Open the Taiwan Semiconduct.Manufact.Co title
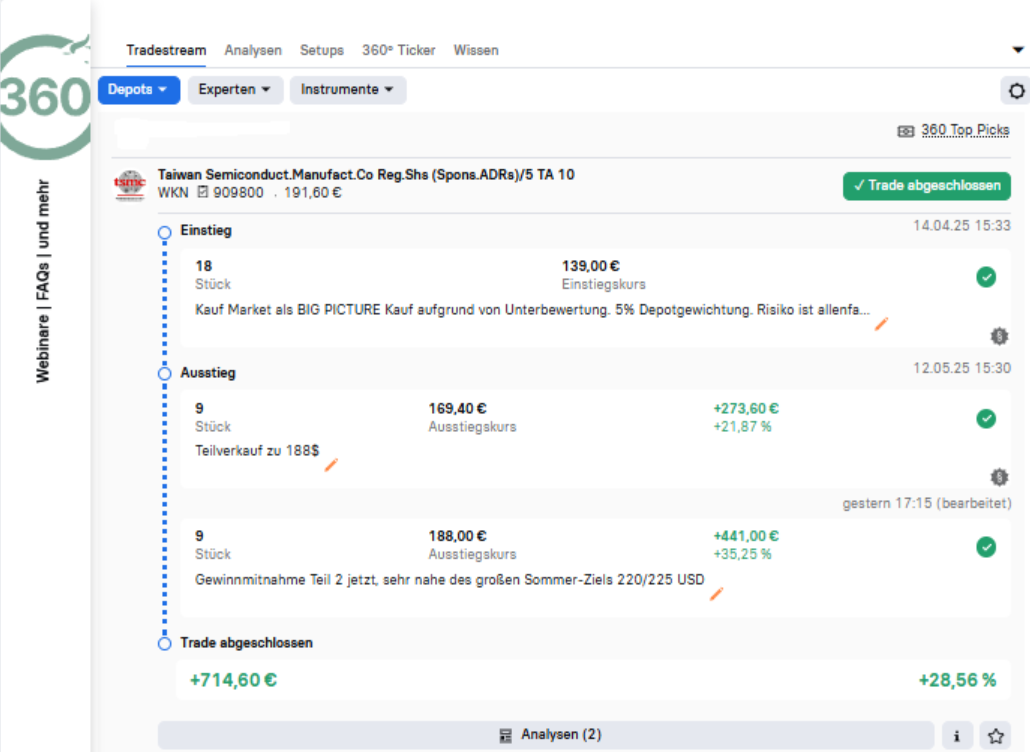 coord(366,175)
